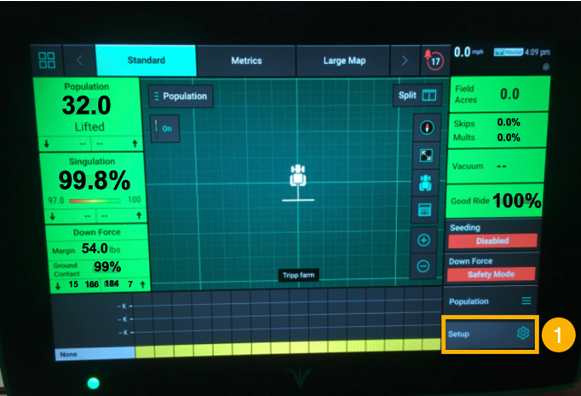Click the expand map fullscreen icon

pos(426,156)
